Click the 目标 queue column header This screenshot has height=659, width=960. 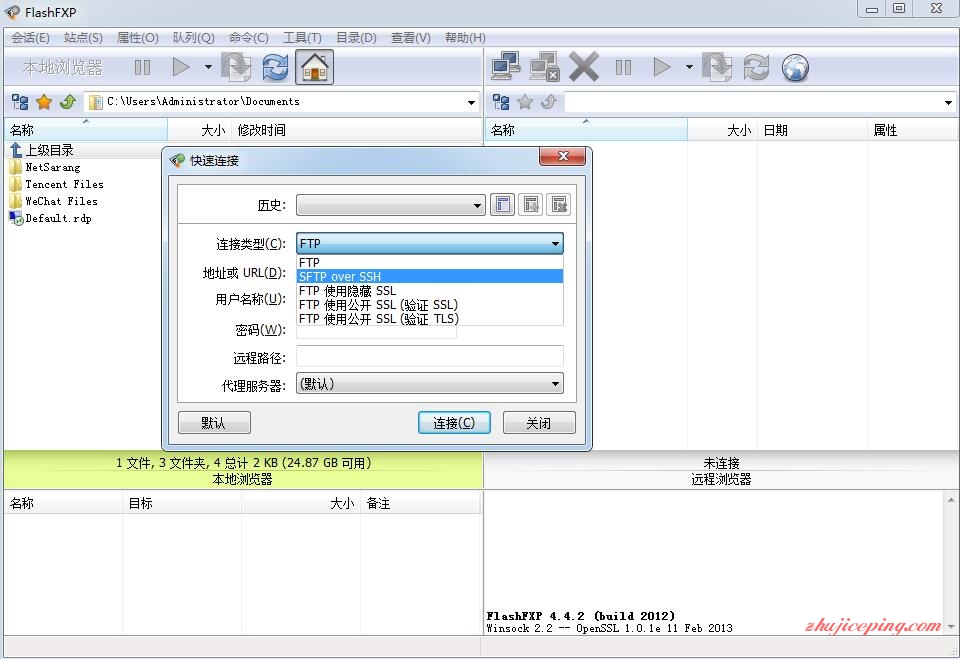(x=182, y=503)
